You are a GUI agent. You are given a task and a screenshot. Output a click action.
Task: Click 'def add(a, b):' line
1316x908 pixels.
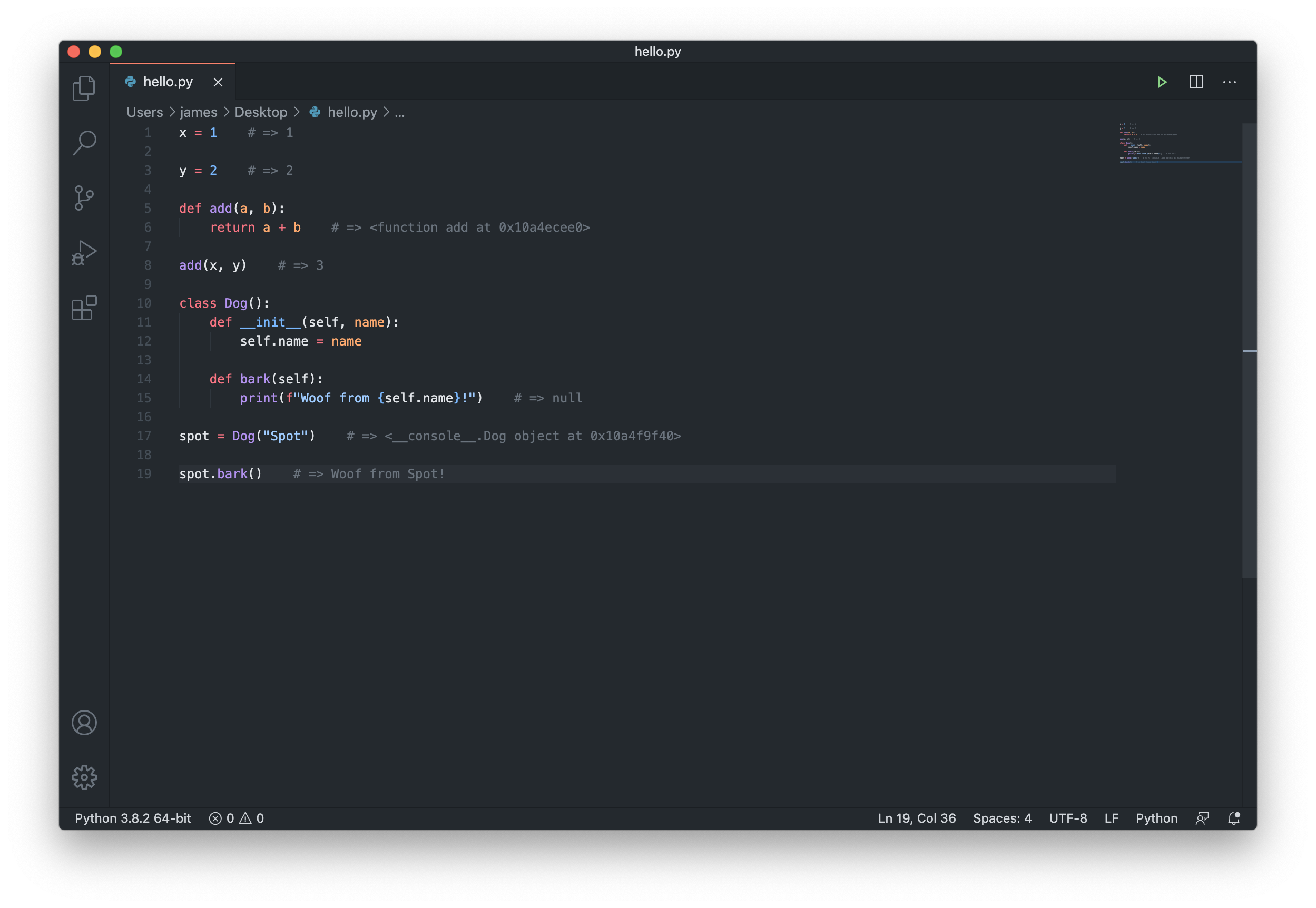point(232,208)
